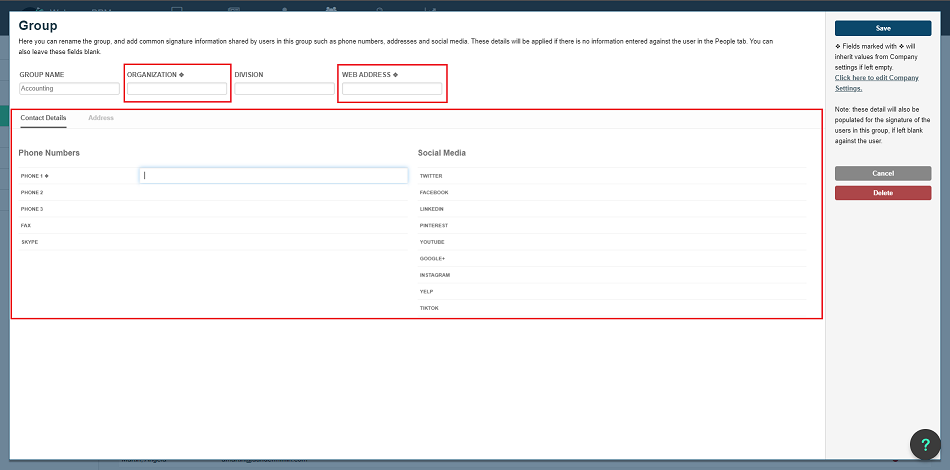Select the Skype row
Image resolution: width=950 pixels, height=470 pixels.
[213, 242]
